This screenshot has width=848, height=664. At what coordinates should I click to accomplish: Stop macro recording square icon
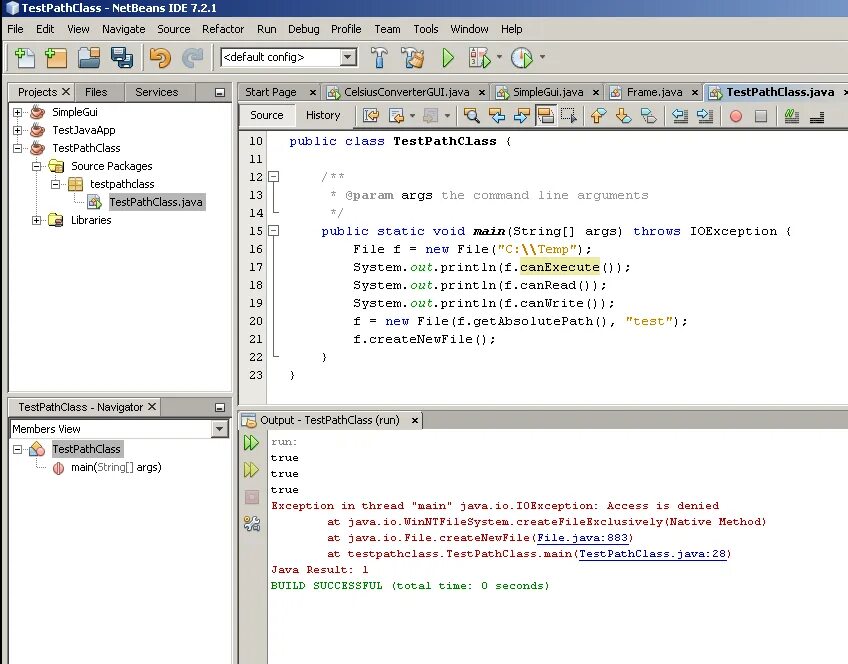click(x=761, y=116)
